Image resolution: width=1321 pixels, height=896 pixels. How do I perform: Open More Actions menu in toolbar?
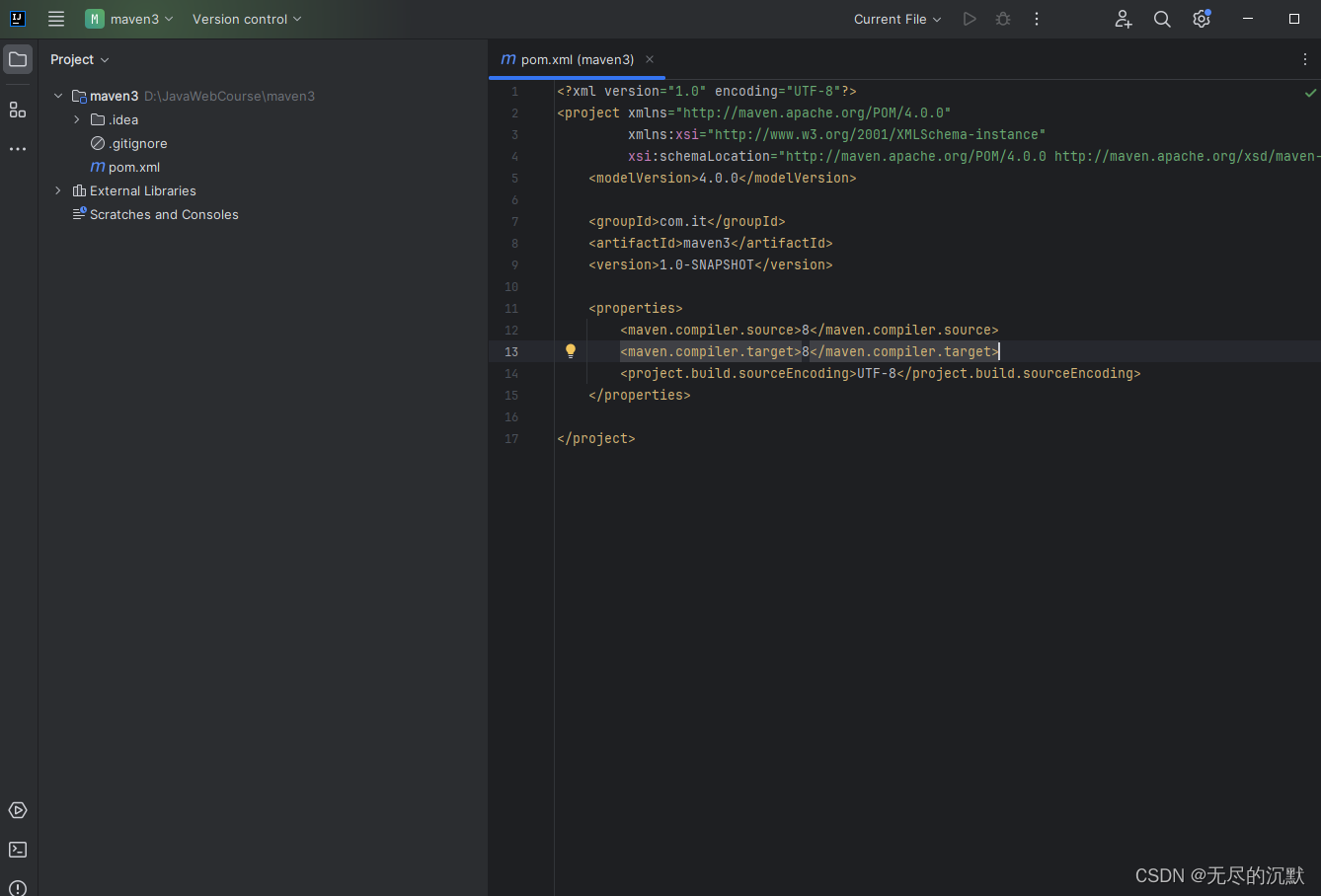pos(1037,19)
